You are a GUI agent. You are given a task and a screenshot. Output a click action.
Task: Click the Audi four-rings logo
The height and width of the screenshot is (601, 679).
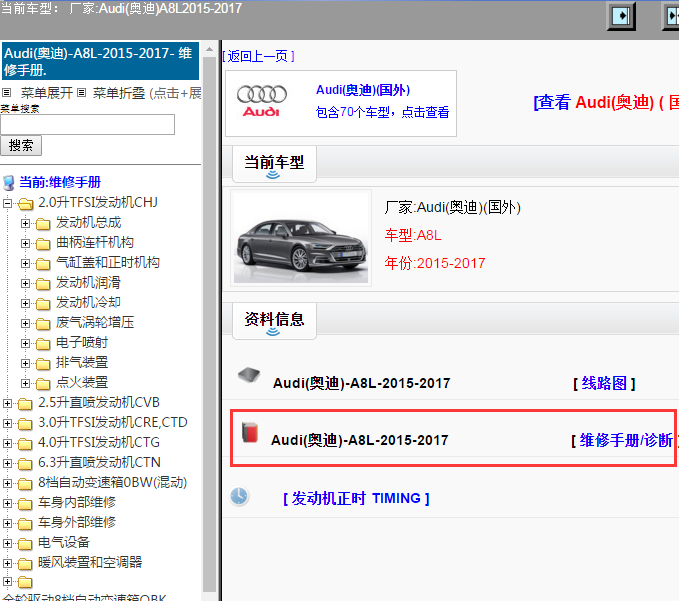pyautogui.click(x=262, y=94)
